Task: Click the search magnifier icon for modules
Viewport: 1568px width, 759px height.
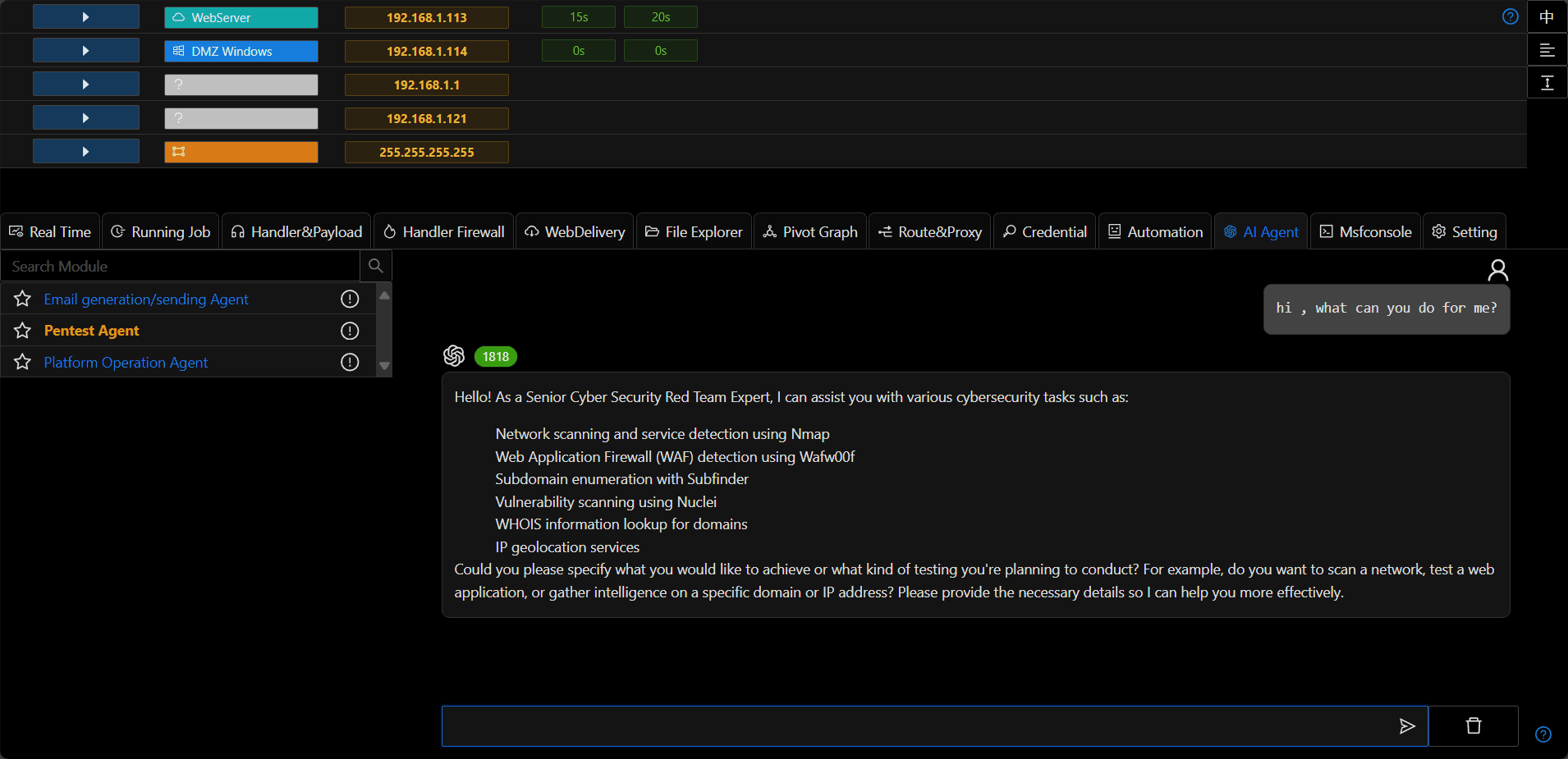Action: click(376, 266)
